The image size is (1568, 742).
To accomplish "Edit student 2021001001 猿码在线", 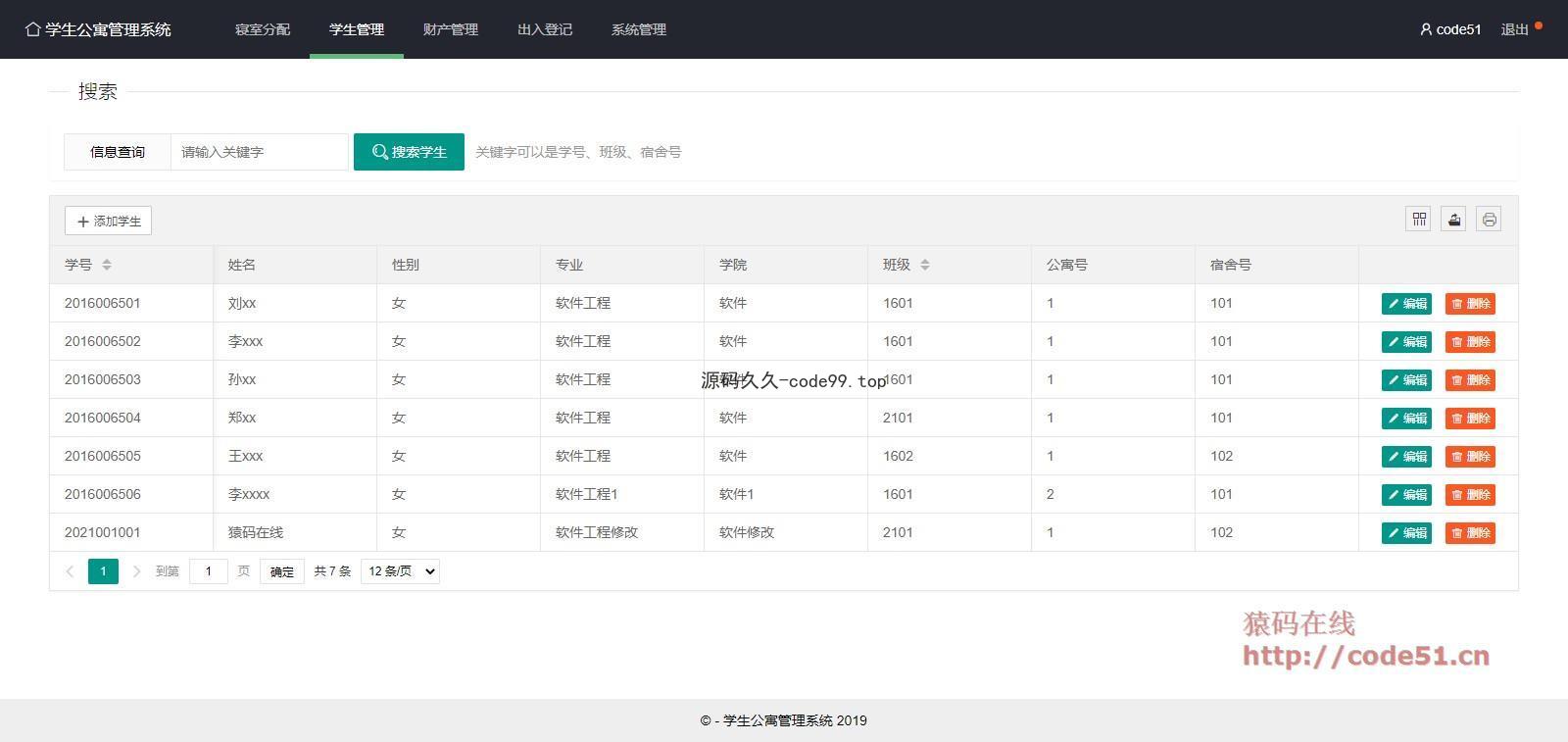I will [1406, 533].
